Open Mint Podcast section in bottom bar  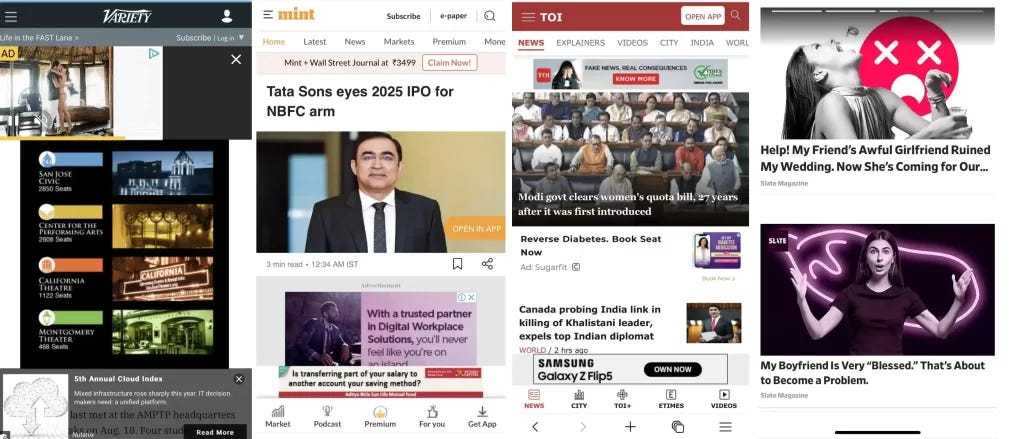click(x=327, y=417)
